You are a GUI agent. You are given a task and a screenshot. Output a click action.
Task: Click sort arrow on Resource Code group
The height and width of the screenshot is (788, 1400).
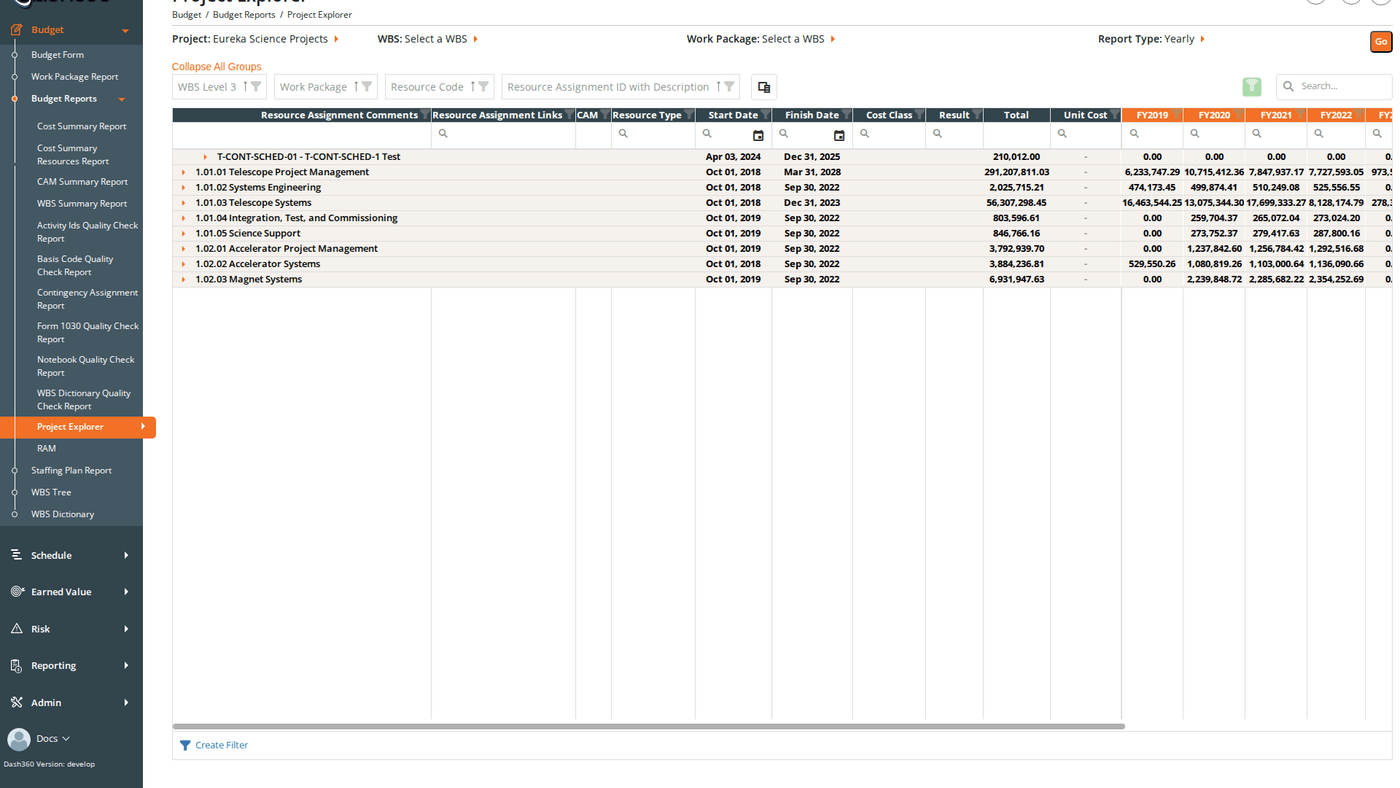tap(472, 87)
